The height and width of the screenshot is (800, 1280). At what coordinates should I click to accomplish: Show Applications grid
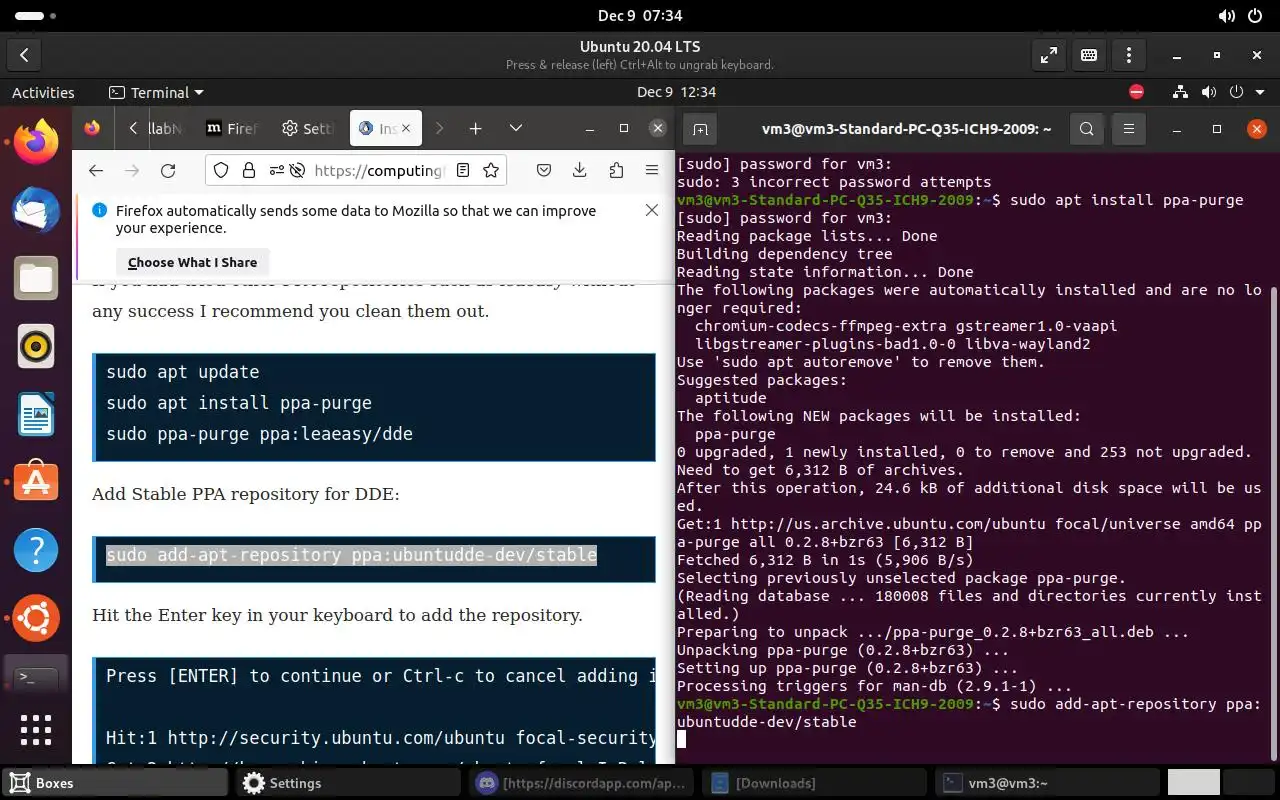coord(36,730)
